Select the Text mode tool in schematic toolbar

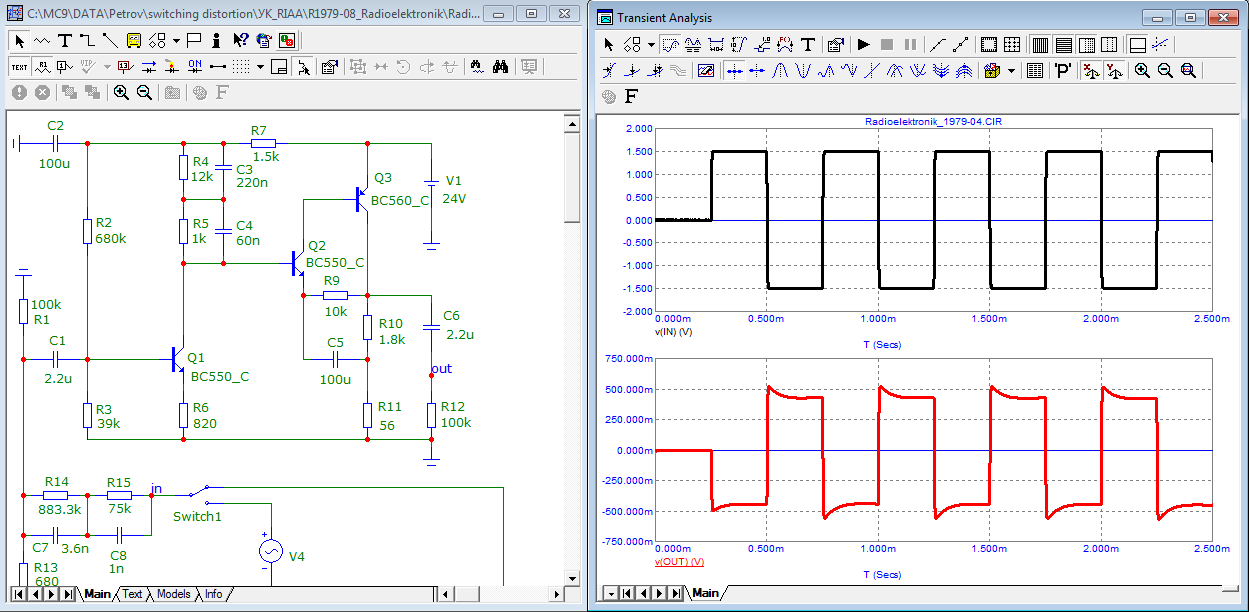point(64,41)
